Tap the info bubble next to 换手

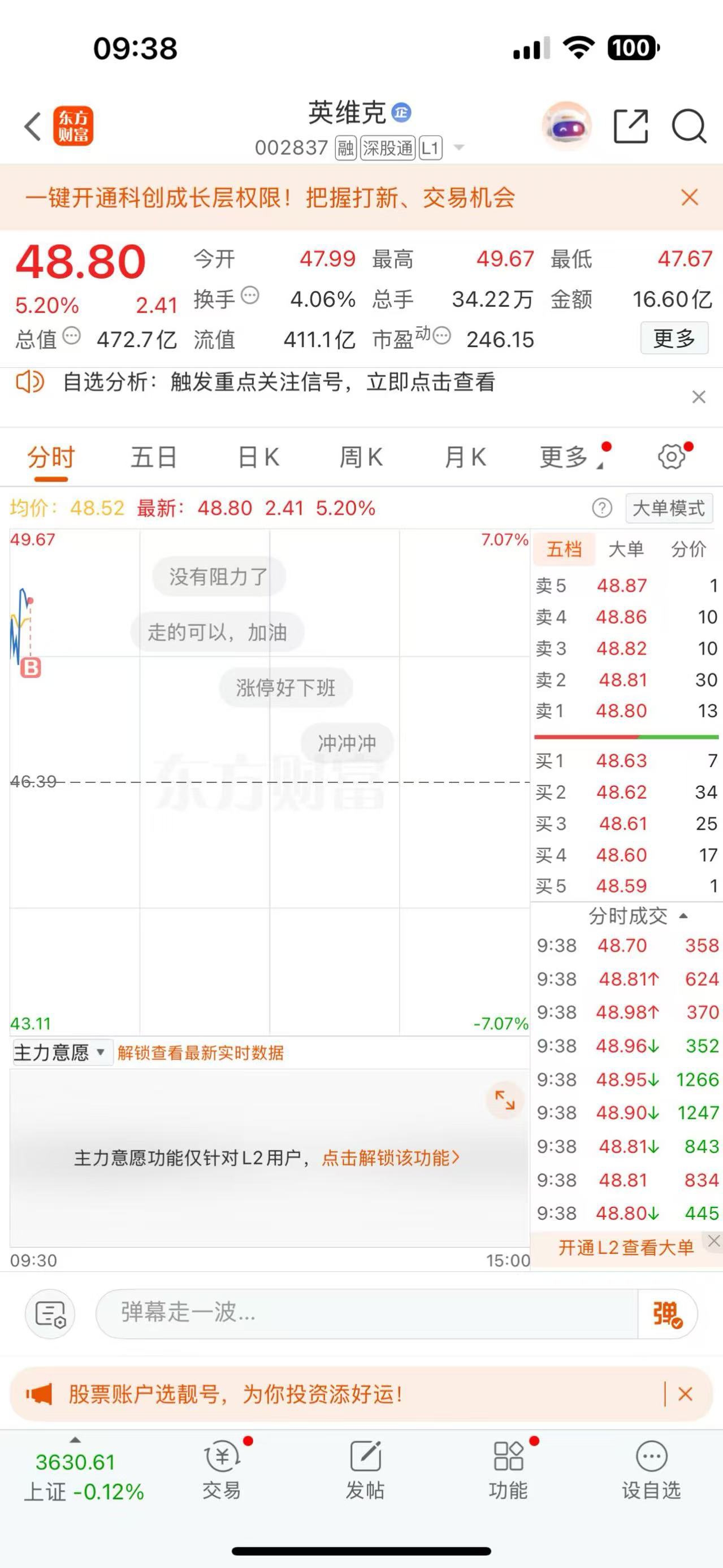pos(249,296)
